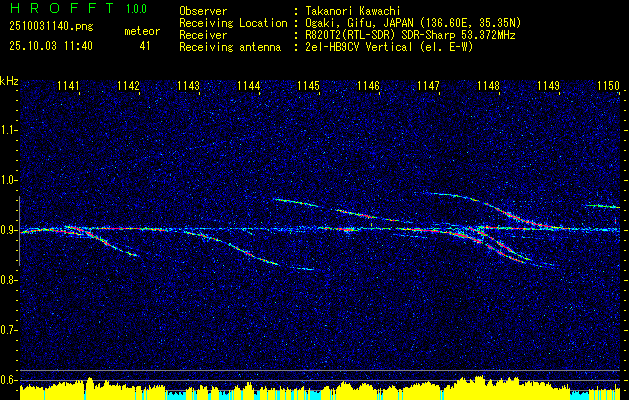Click the meteor label
The image size is (629, 400).
point(142,31)
